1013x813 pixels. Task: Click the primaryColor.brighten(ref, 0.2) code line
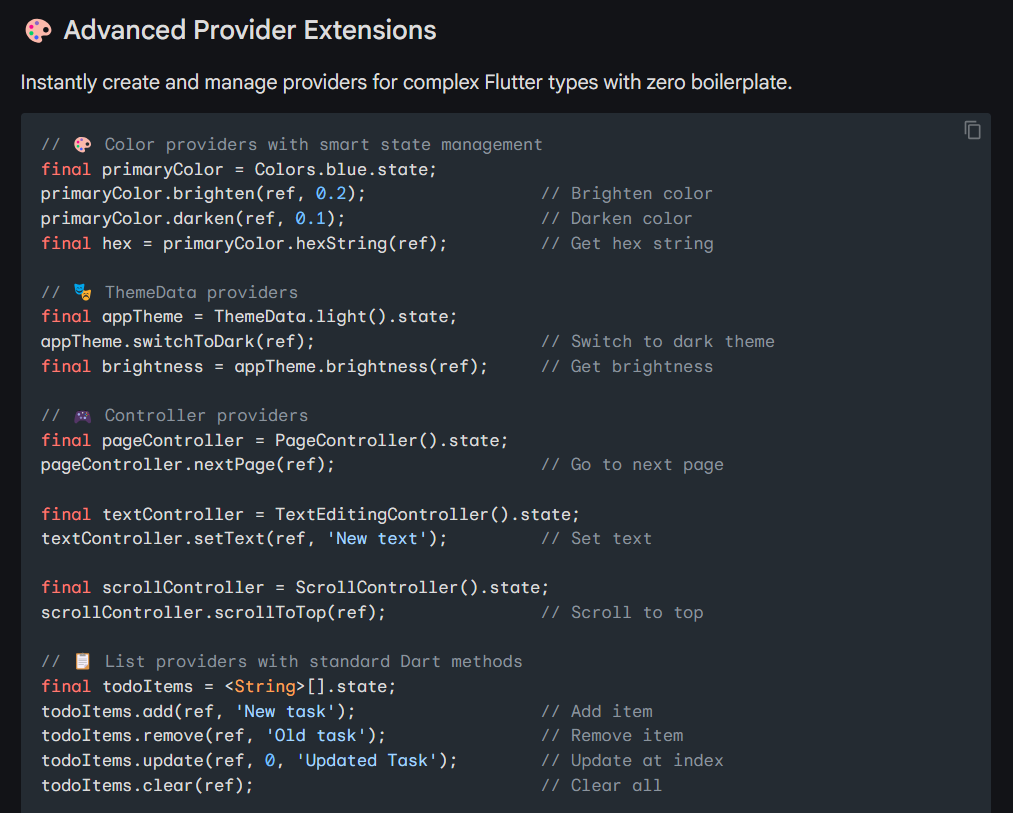203,194
